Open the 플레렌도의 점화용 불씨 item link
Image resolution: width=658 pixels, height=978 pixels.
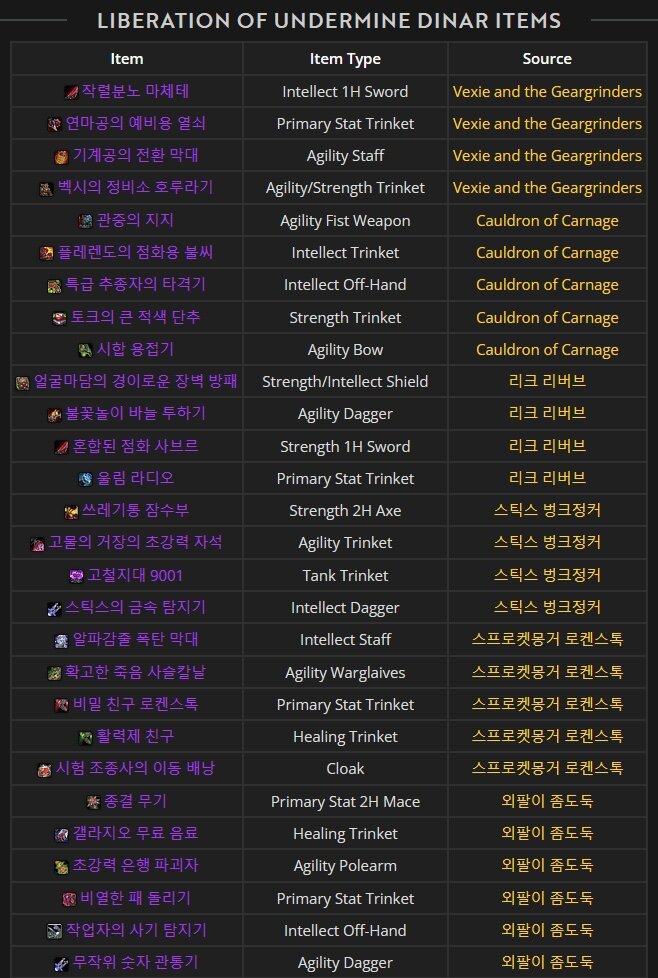click(135, 253)
